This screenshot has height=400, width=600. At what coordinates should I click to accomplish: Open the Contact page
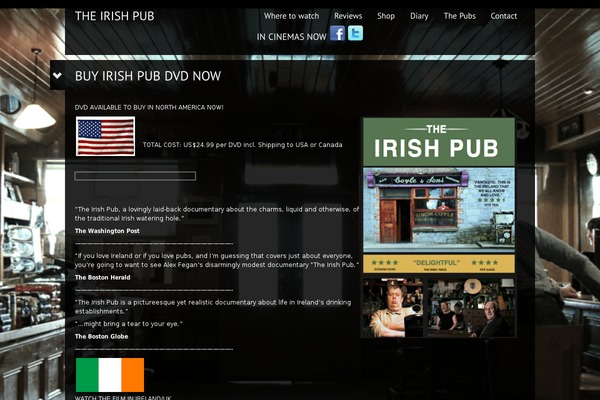click(504, 16)
